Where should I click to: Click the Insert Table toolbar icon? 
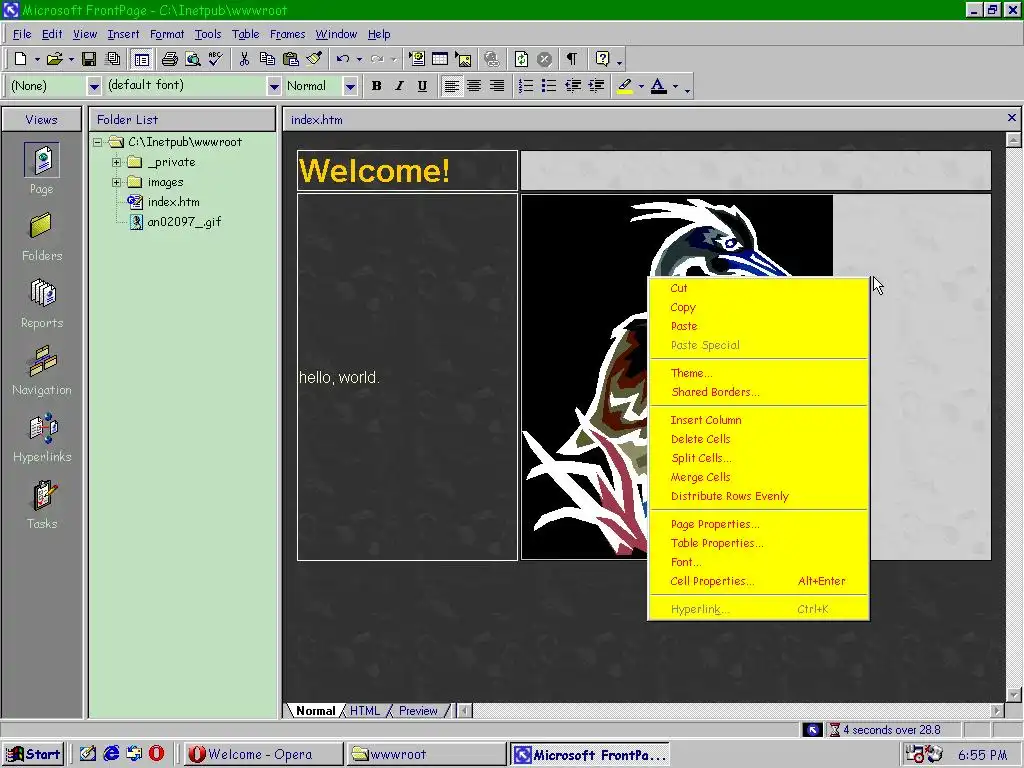click(440, 59)
